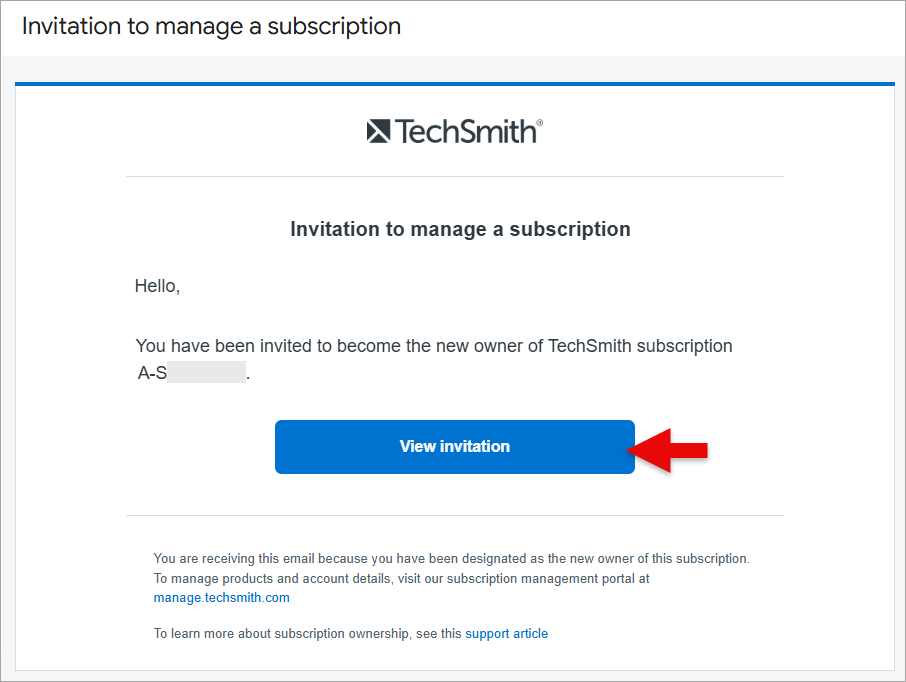906x682 pixels.
Task: Click the blue View invitation button
Action: coord(455,447)
